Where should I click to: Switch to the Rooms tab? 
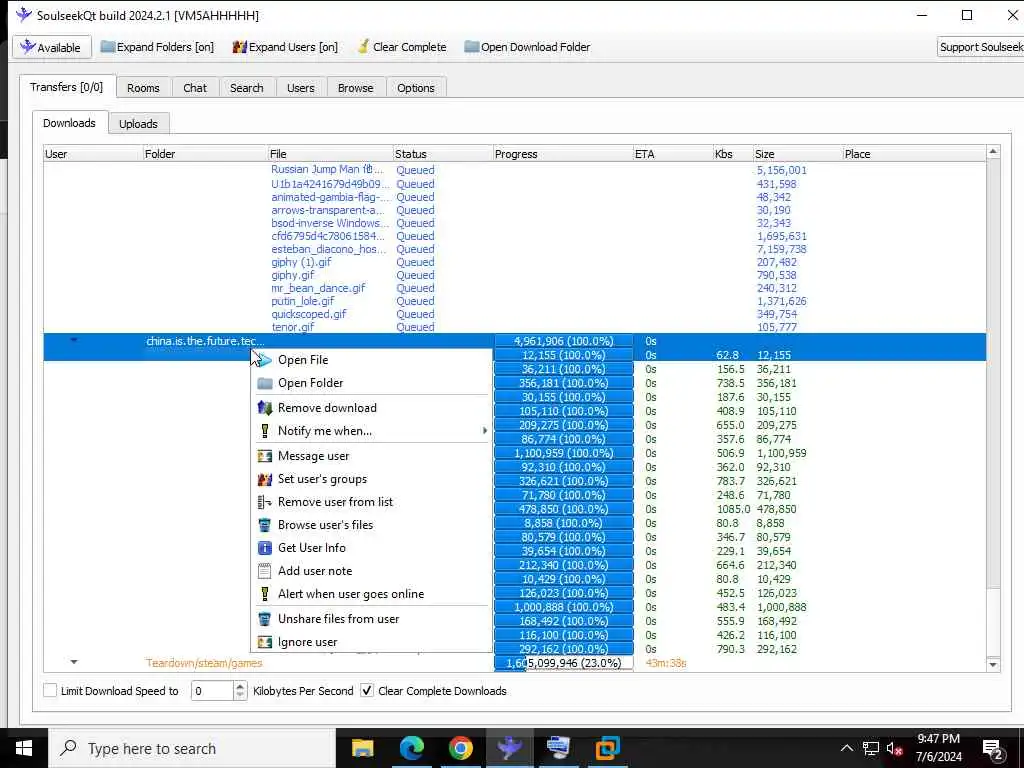coord(143,88)
